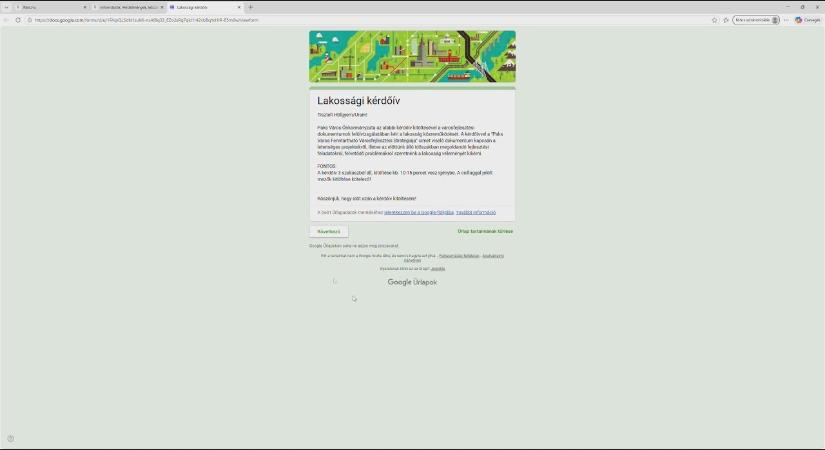Click the form city header image

(412, 56)
